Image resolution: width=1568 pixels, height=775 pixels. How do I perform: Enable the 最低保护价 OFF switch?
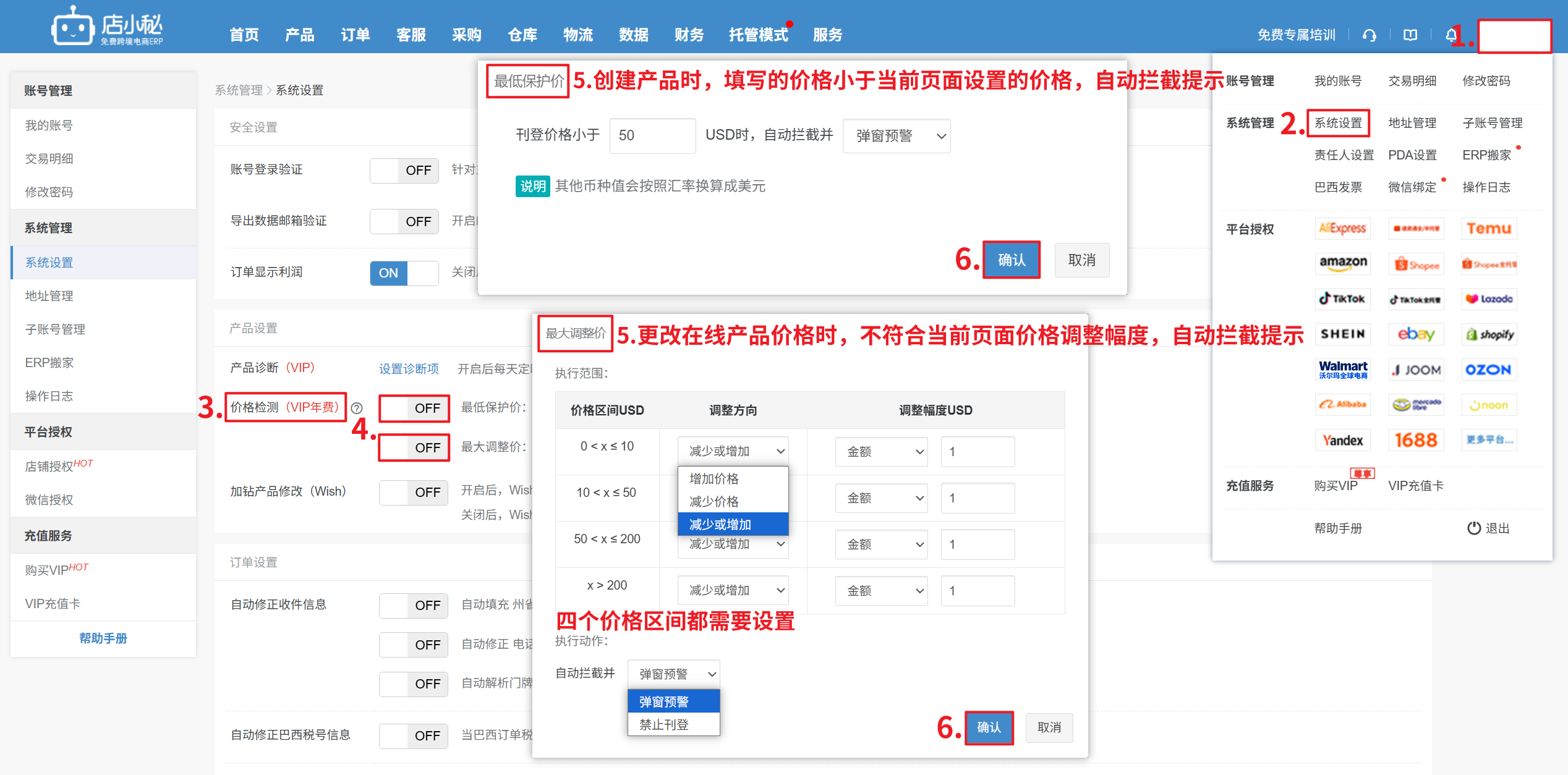click(x=414, y=409)
